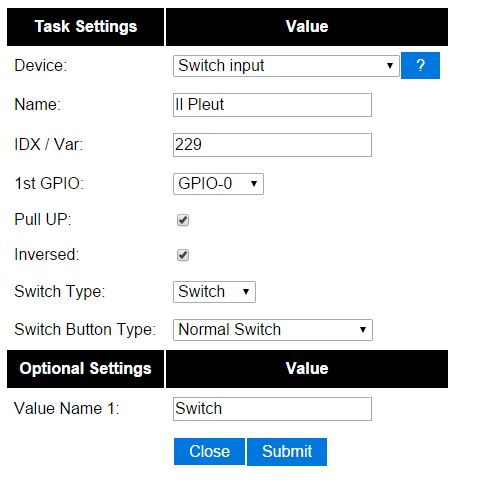Click the Inversed label text
The image size is (489, 486).
47,254
